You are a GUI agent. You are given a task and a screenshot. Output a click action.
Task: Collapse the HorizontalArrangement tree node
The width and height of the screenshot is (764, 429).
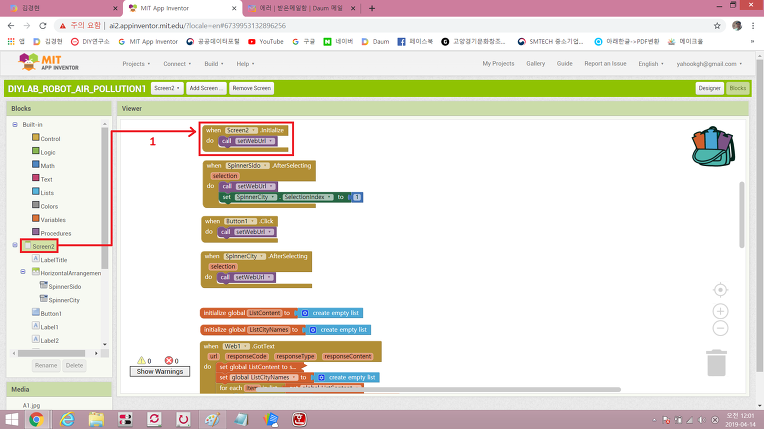(23, 272)
